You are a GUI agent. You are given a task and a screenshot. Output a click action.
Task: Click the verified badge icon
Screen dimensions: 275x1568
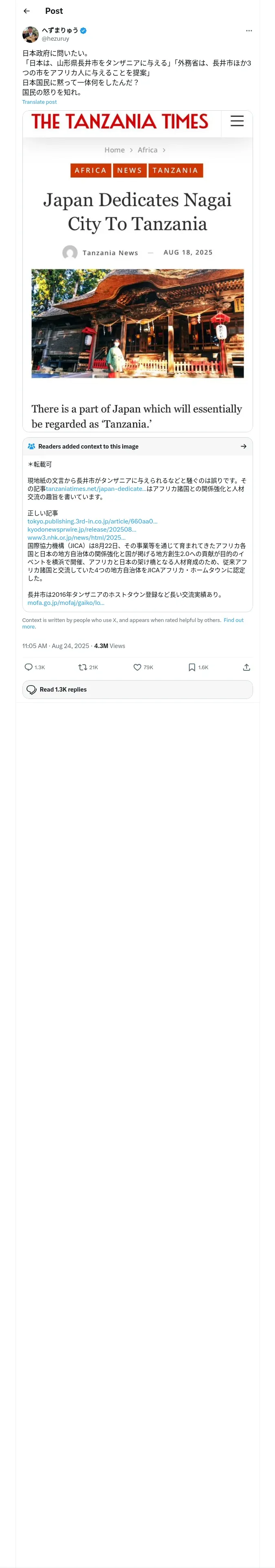coord(84,30)
